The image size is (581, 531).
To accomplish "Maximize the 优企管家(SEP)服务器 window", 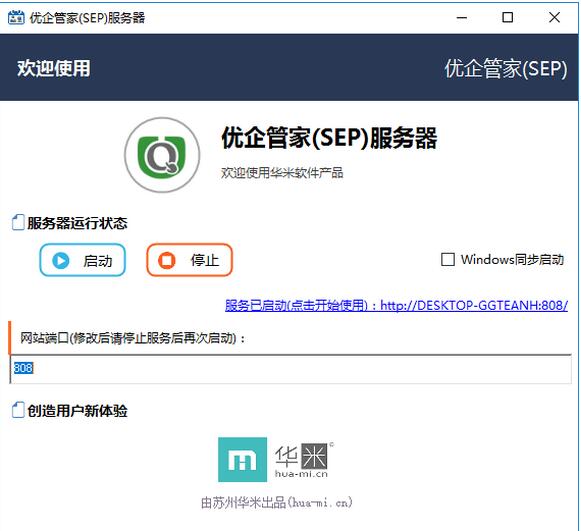I will 508,17.
